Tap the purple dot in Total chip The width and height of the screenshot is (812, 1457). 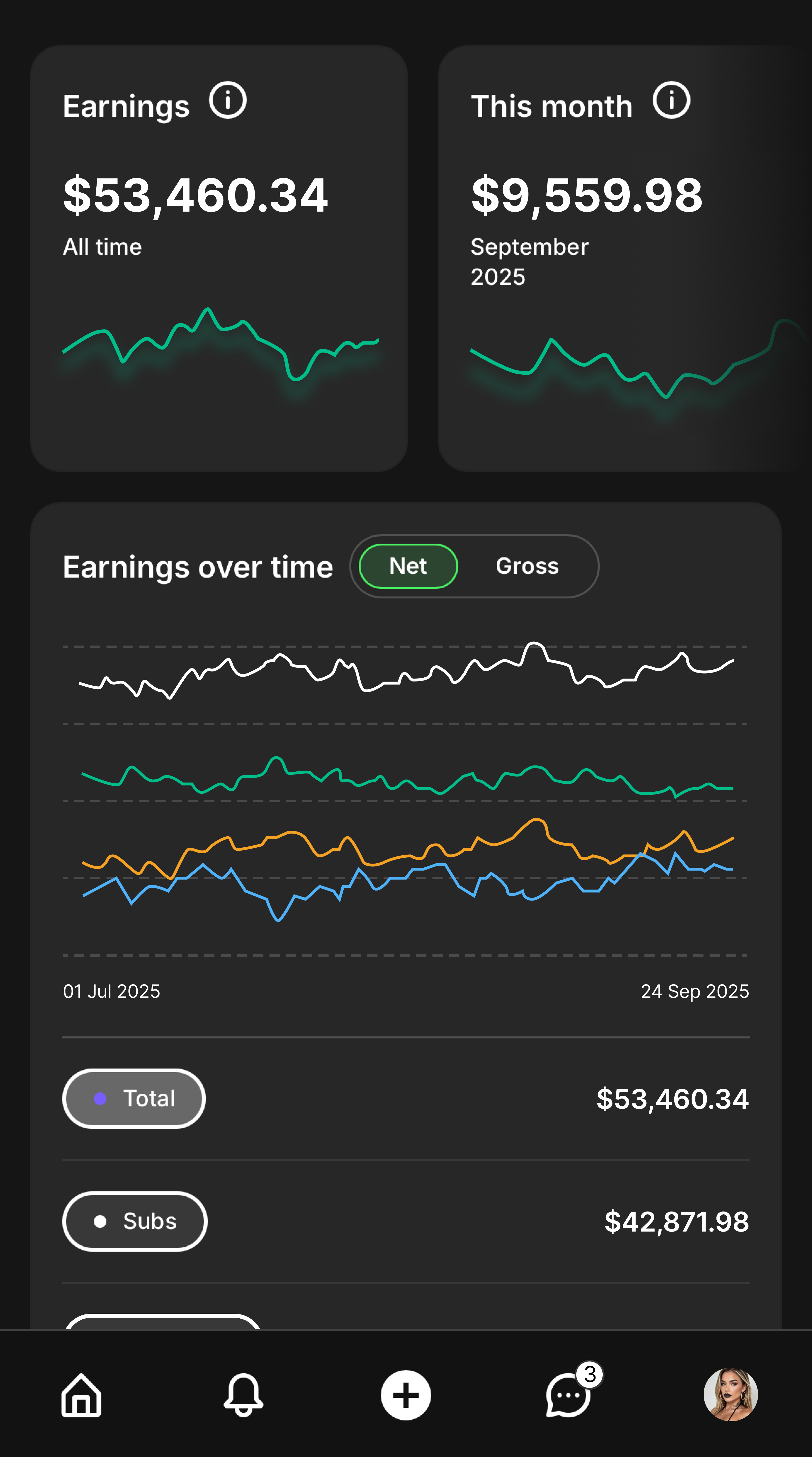(x=100, y=1099)
